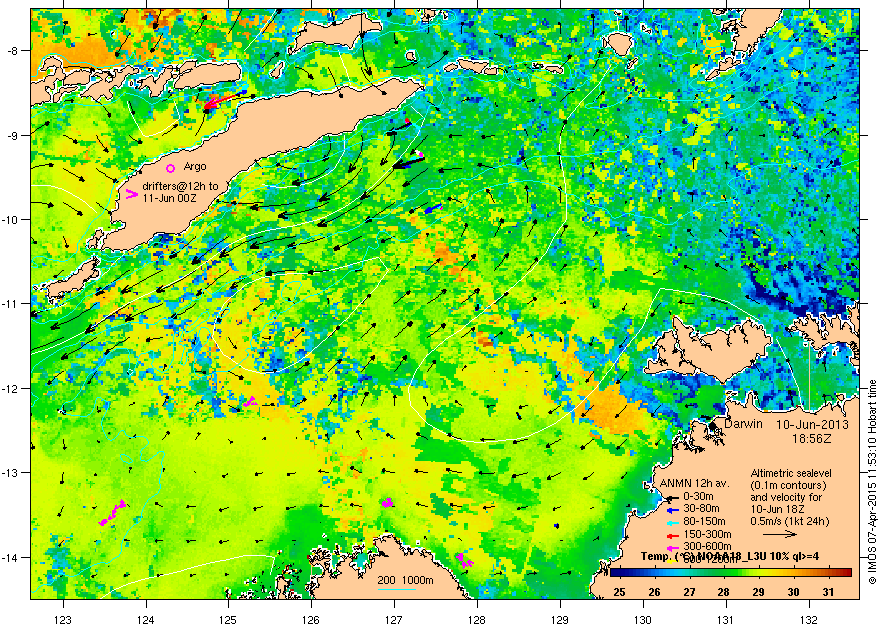Click the '80-150m' legend label

(x=704, y=522)
